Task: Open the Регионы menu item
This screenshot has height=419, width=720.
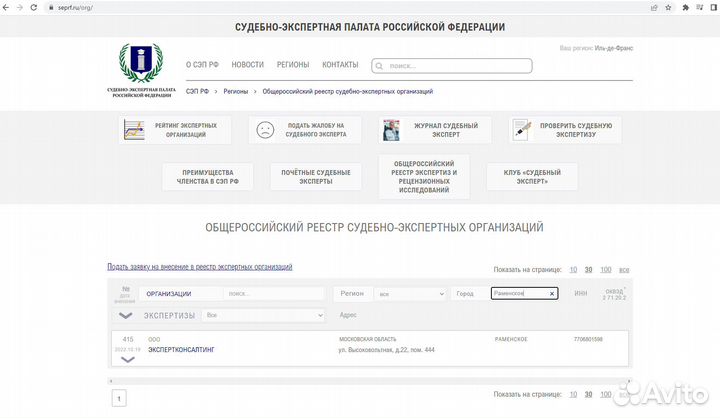Action: (x=293, y=65)
